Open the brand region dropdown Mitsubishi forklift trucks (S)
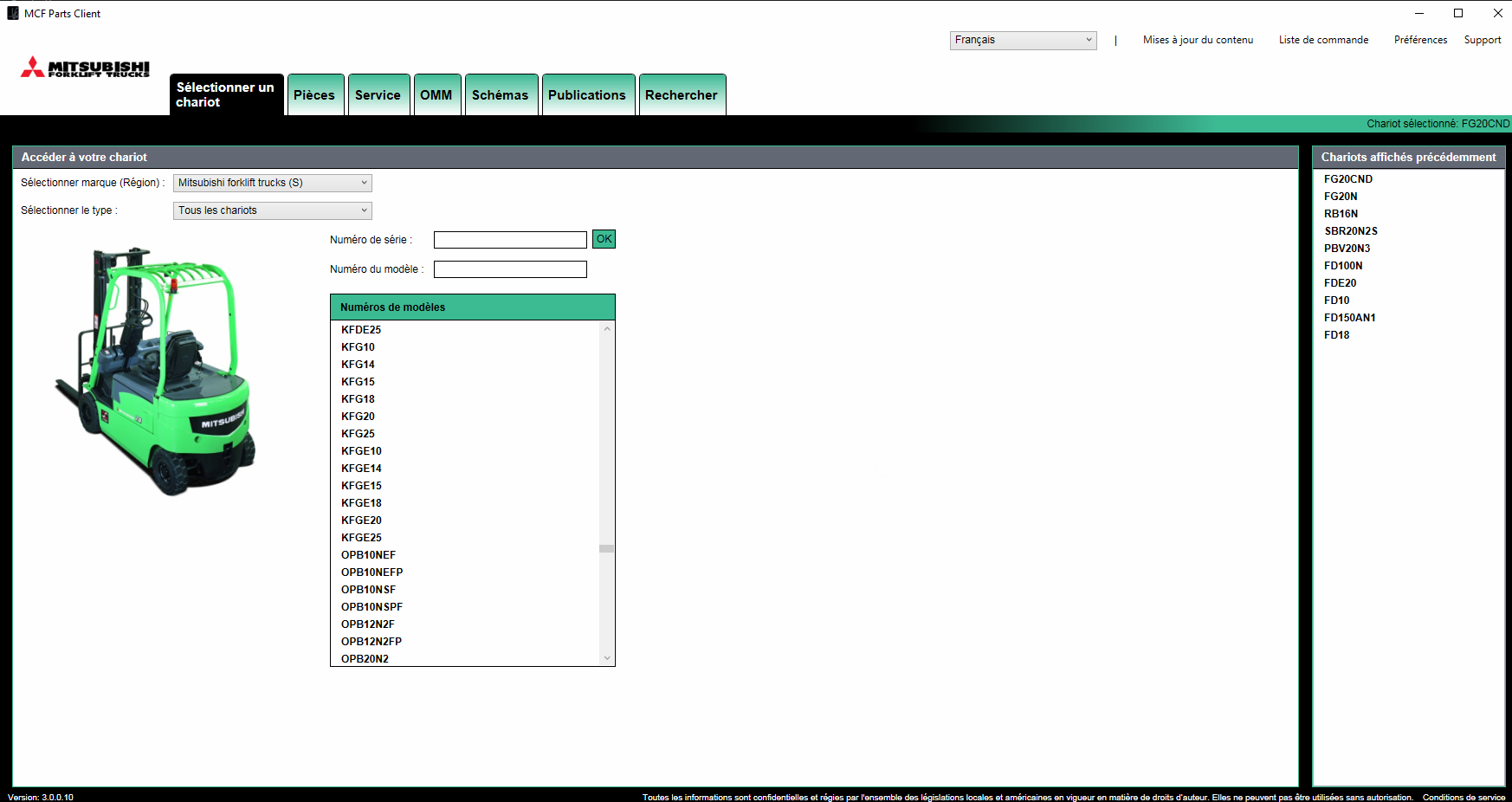This screenshot has width=1512, height=802. point(273,183)
